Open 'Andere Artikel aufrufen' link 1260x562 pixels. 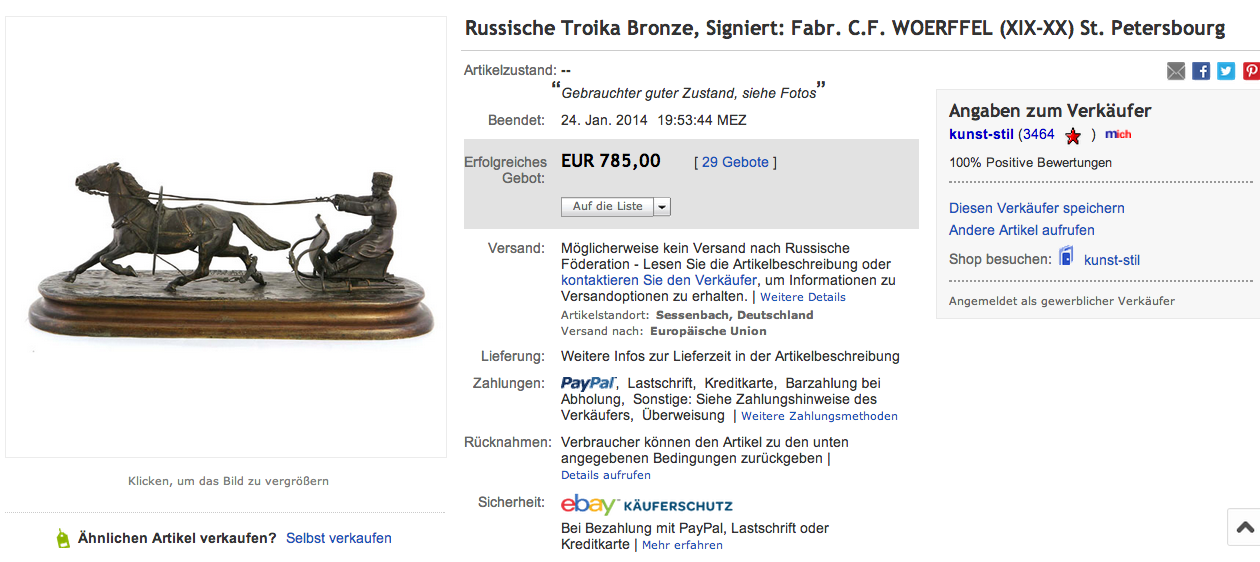point(1021,230)
